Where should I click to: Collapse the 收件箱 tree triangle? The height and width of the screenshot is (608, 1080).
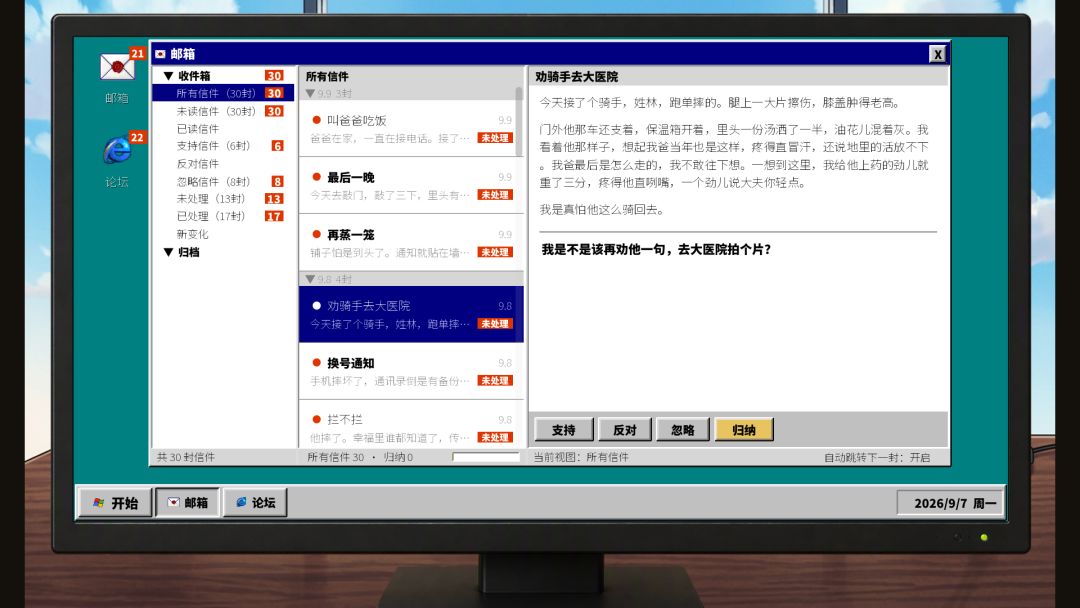click(168, 76)
